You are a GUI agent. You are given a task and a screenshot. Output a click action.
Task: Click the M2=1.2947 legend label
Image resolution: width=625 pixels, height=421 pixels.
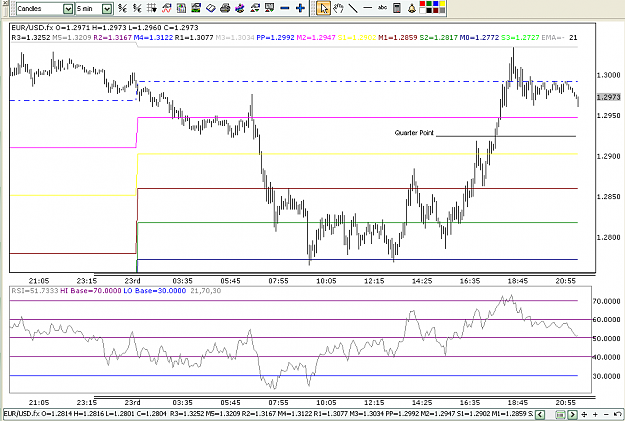[316, 37]
